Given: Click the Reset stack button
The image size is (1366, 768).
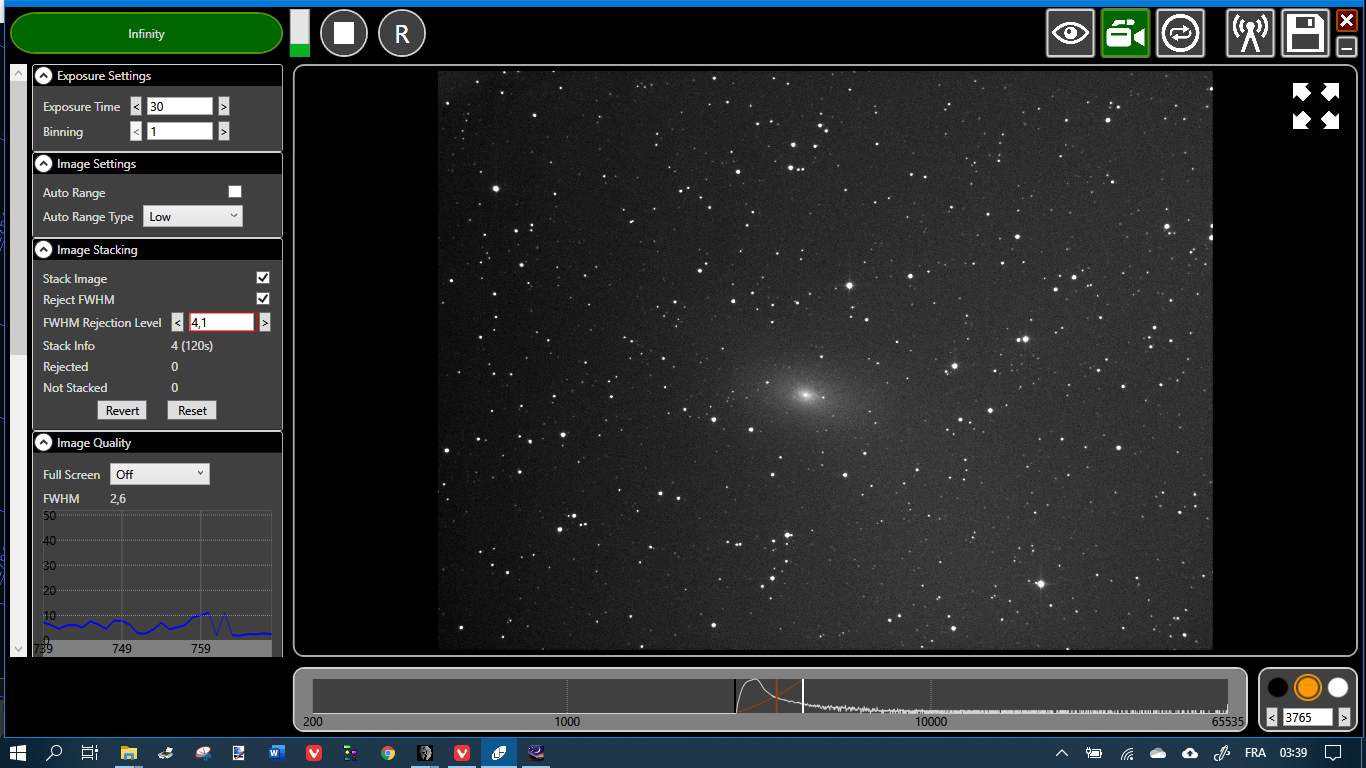Looking at the screenshot, I should tap(192, 410).
